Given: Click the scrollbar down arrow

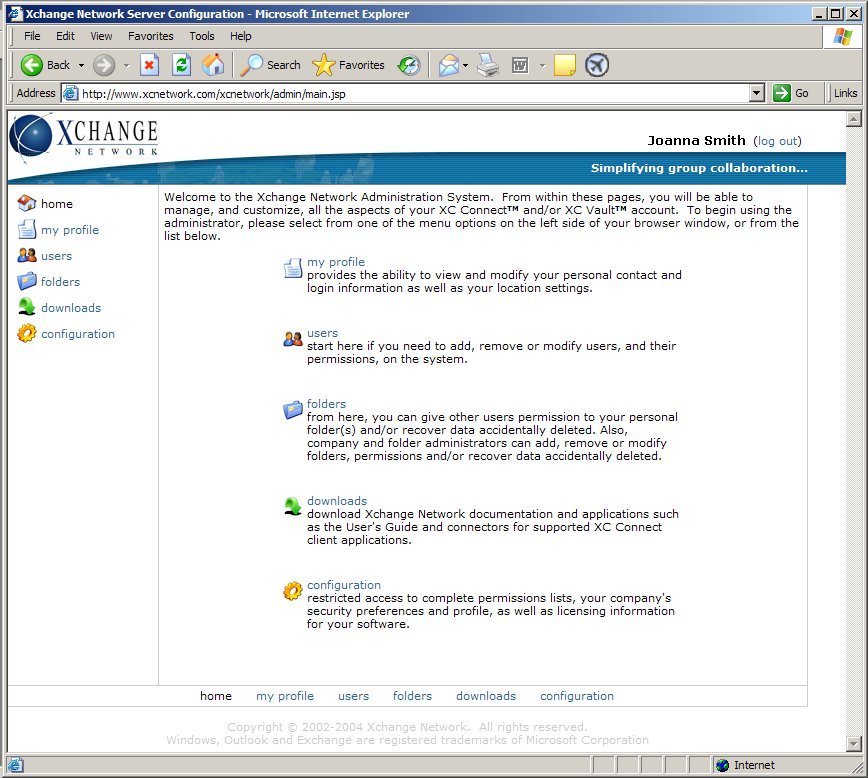Looking at the screenshot, I should 854,744.
